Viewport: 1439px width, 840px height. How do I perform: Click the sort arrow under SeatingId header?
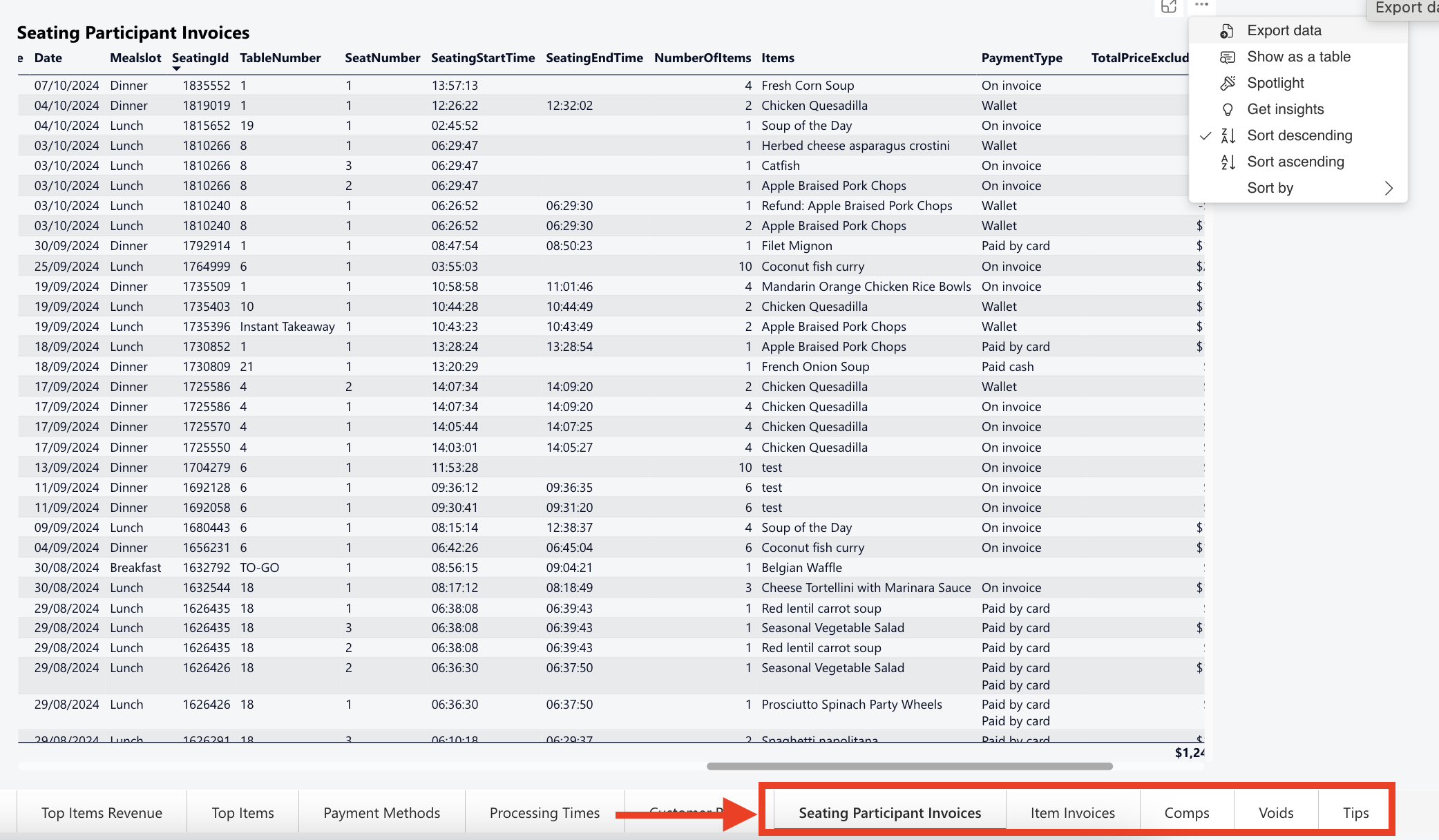[x=177, y=68]
